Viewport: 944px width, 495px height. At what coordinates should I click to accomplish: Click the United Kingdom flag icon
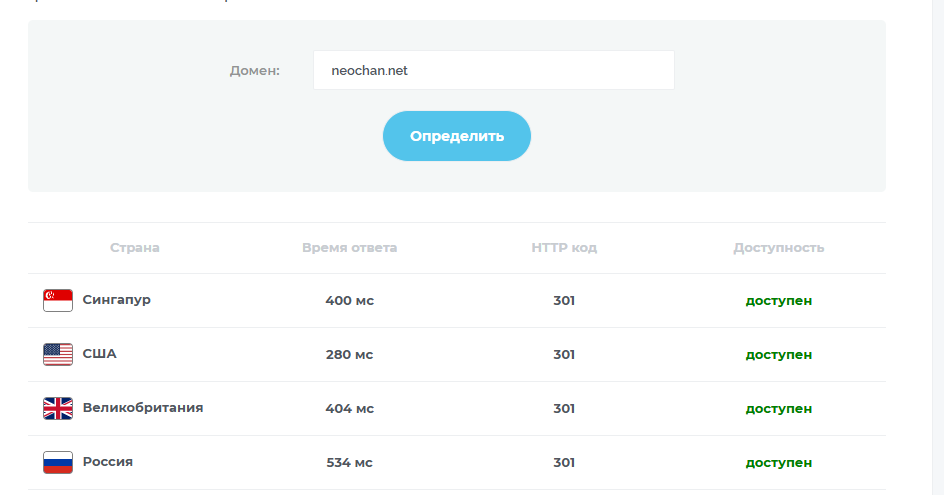point(57,408)
